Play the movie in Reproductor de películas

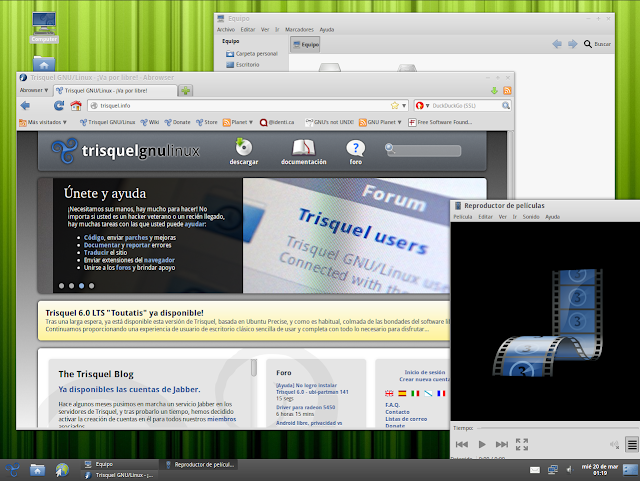pos(482,444)
